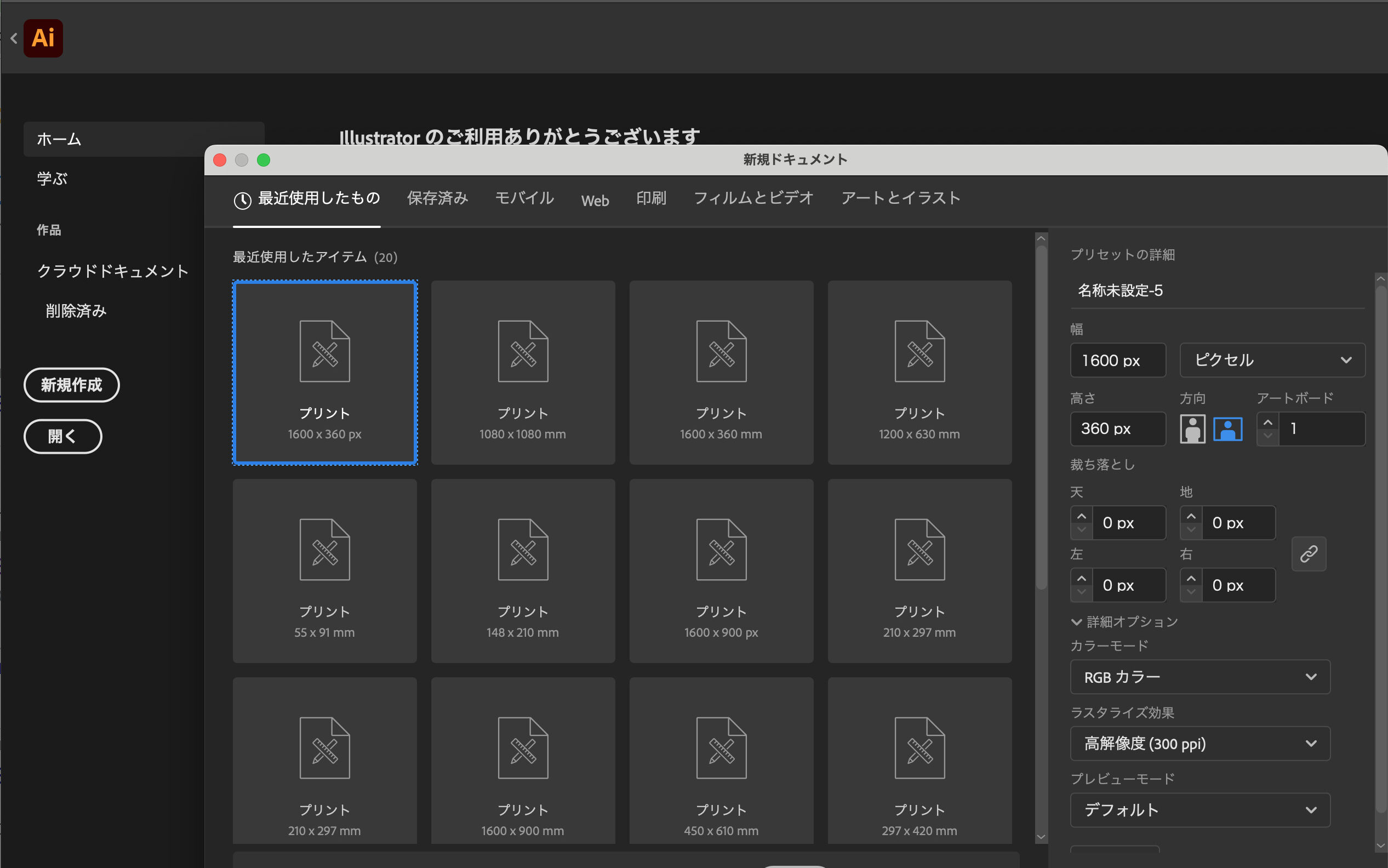Open クラウドドキュメント in sidebar
This screenshot has height=868, width=1388.
[x=113, y=271]
